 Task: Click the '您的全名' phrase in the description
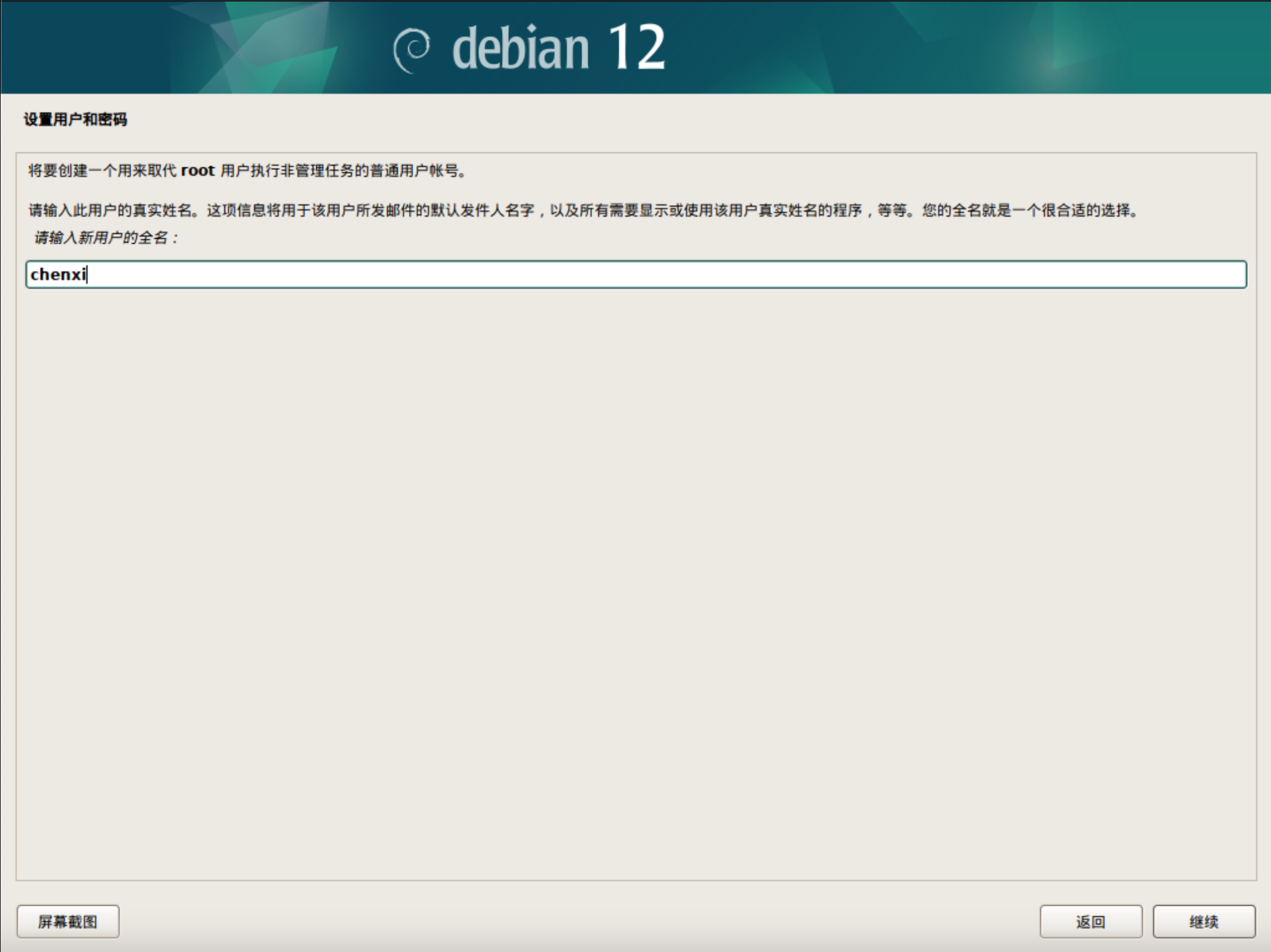[951, 211]
